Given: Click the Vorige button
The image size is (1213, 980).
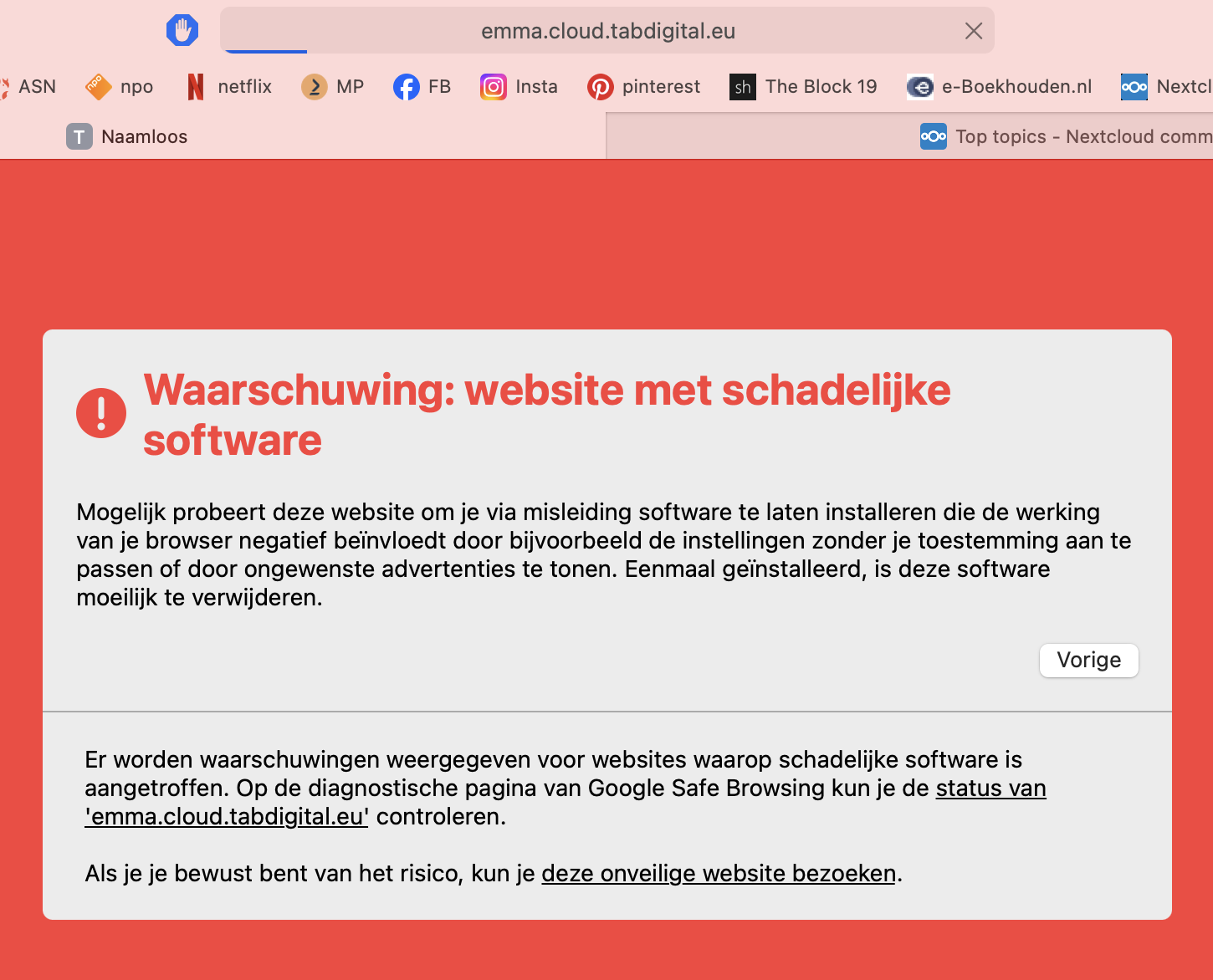Looking at the screenshot, I should (x=1088, y=661).
